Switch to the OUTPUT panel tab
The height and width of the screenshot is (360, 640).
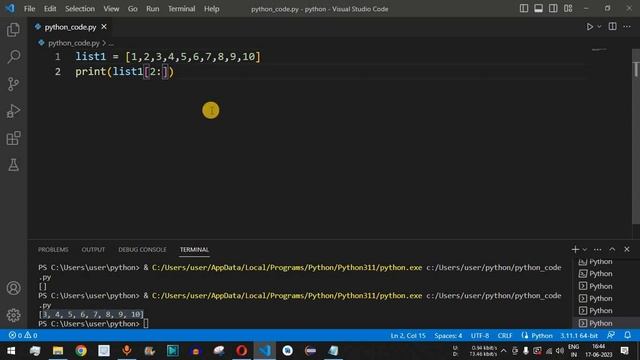93,249
